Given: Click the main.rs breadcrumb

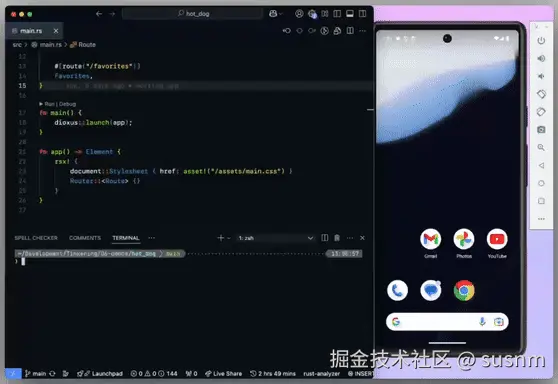Looking at the screenshot, I should [x=51, y=45].
